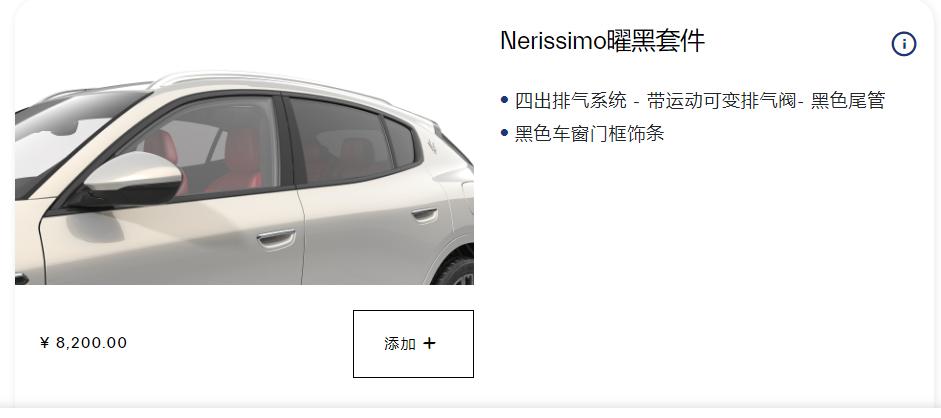
Task: Click the red front seat through the window
Action: tap(238, 161)
